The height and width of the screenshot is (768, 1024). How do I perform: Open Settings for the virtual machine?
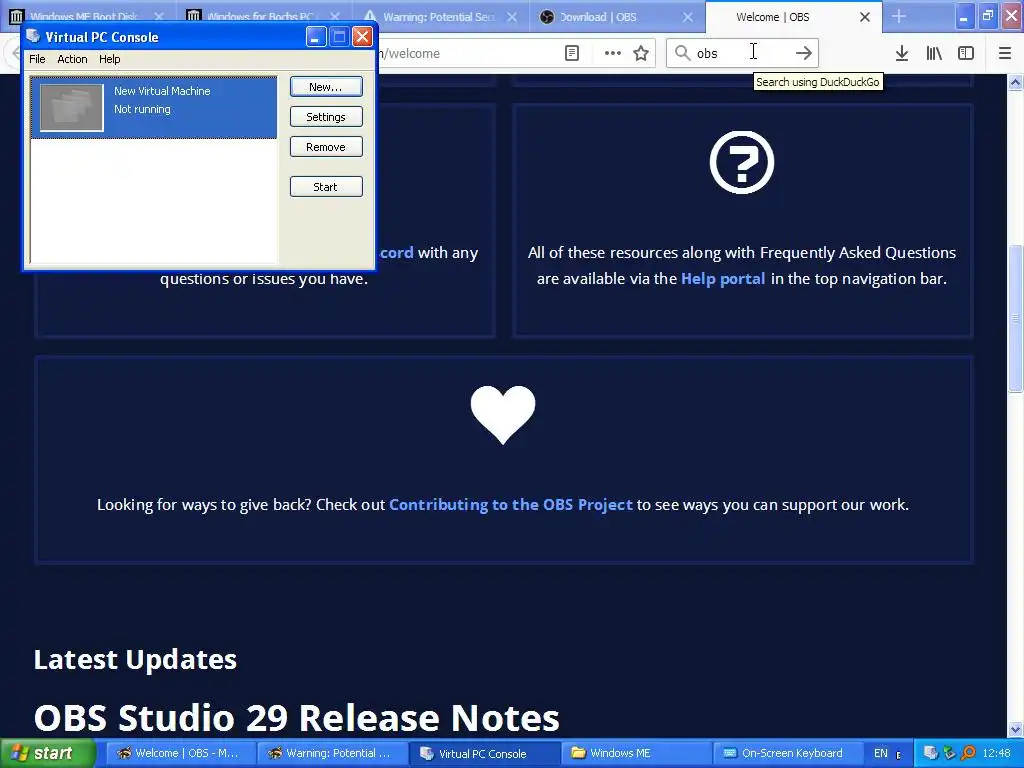coord(326,117)
